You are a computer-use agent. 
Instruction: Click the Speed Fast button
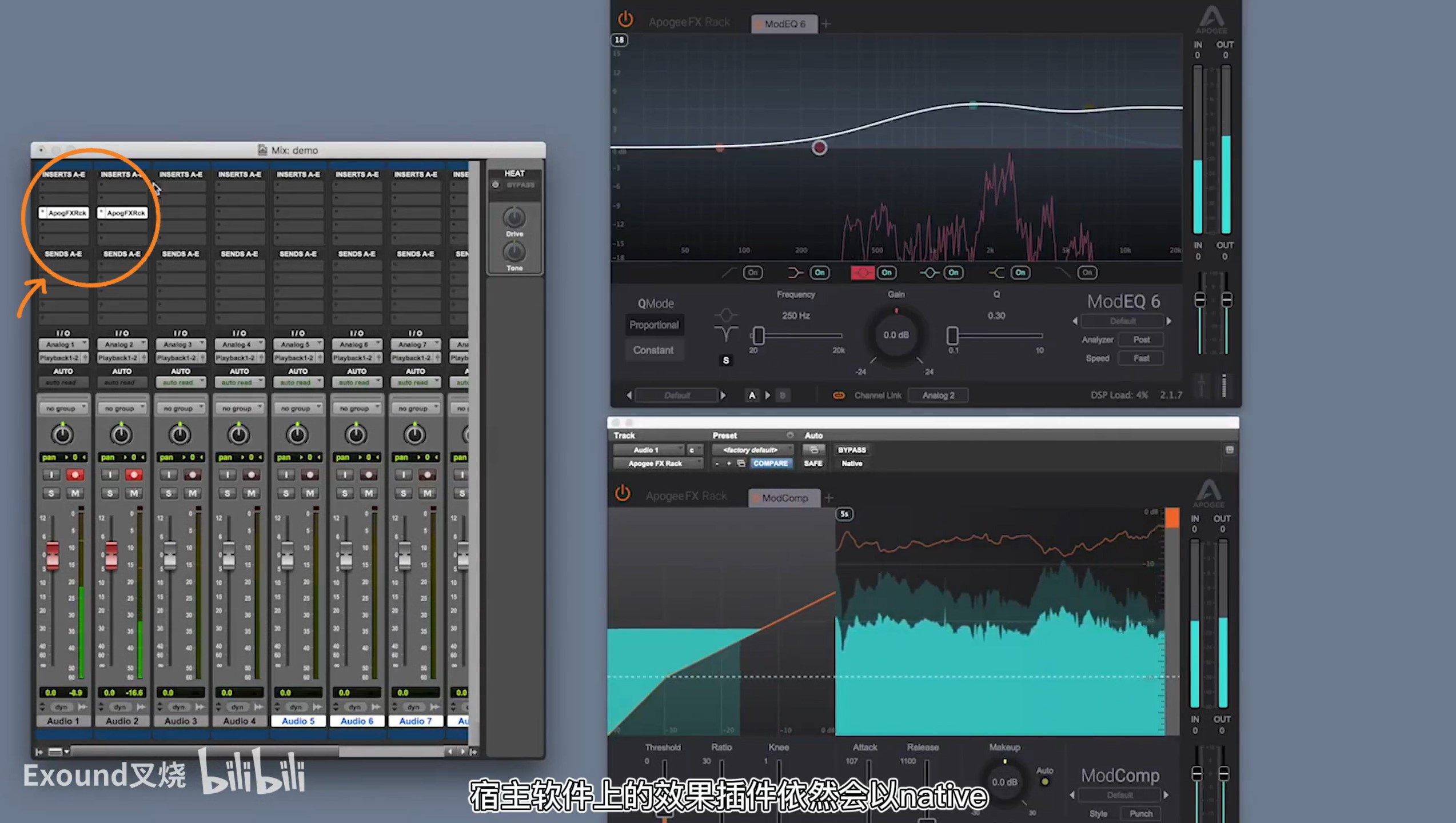pyautogui.click(x=1141, y=358)
